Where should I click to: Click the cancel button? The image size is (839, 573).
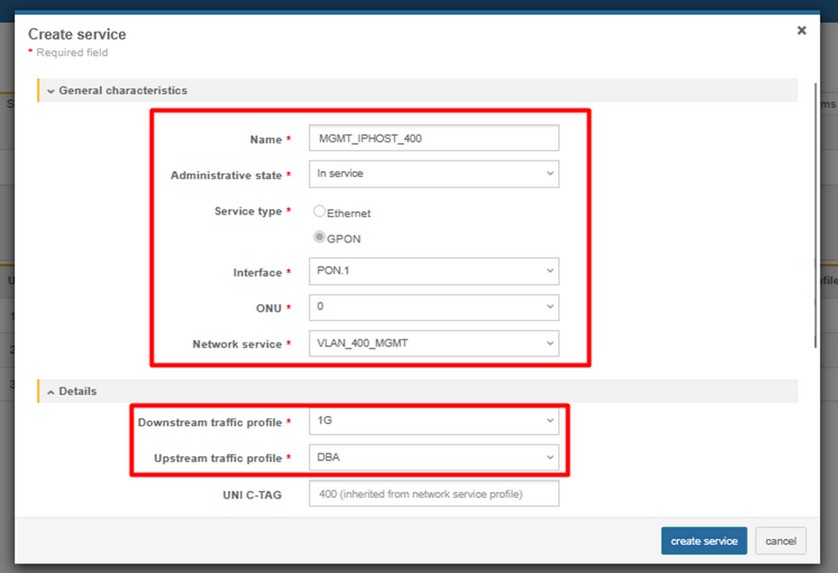click(780, 541)
